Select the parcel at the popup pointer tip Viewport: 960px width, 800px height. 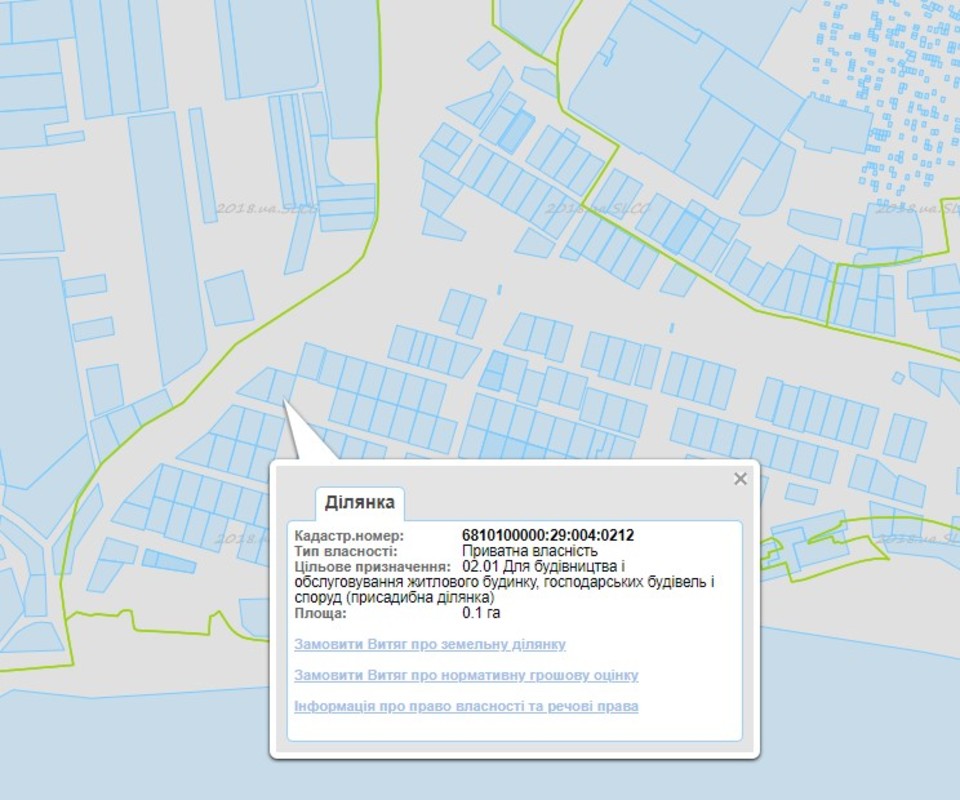281,390
